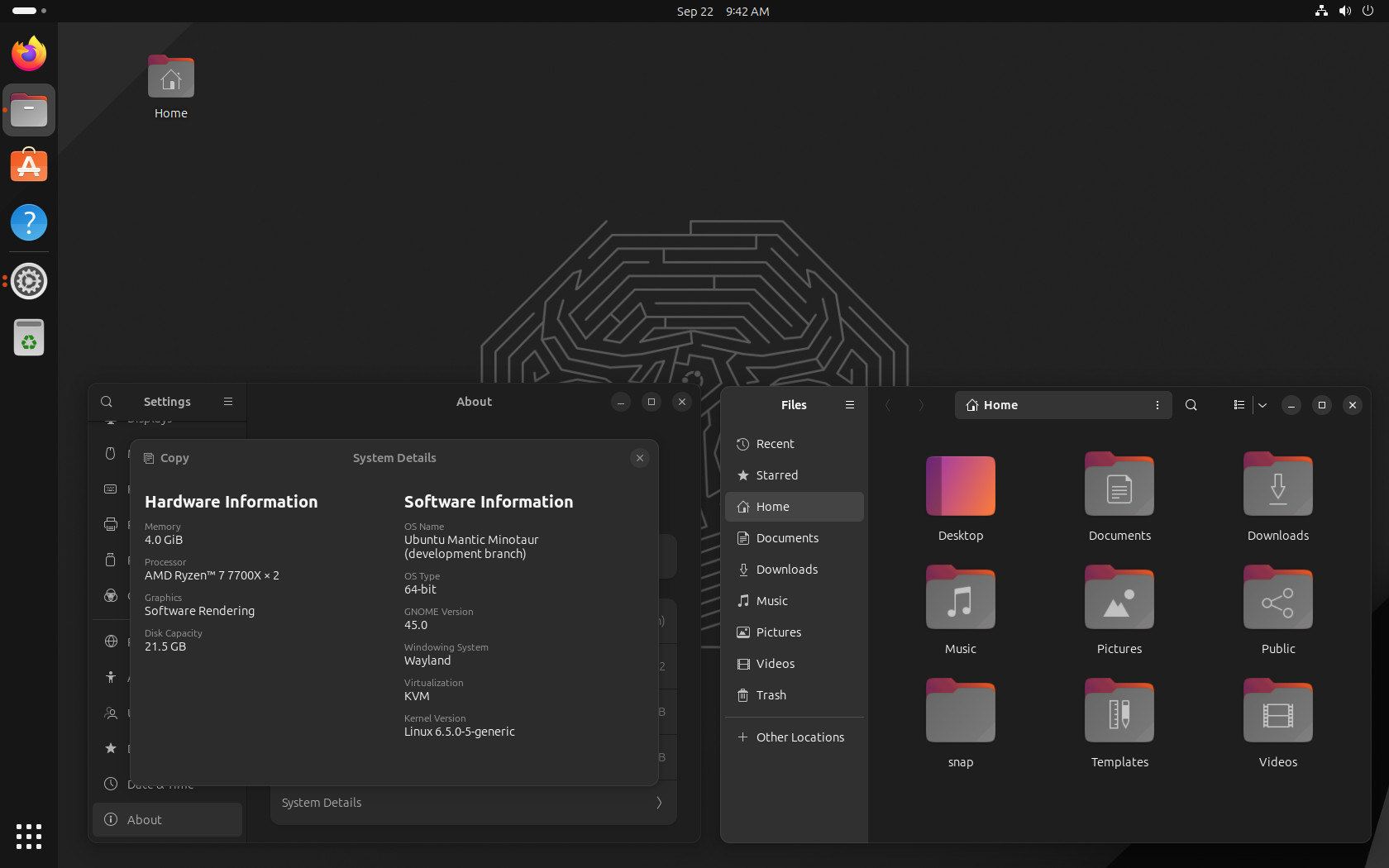Select Music in Files sidebar
The image size is (1389, 868).
795,601
